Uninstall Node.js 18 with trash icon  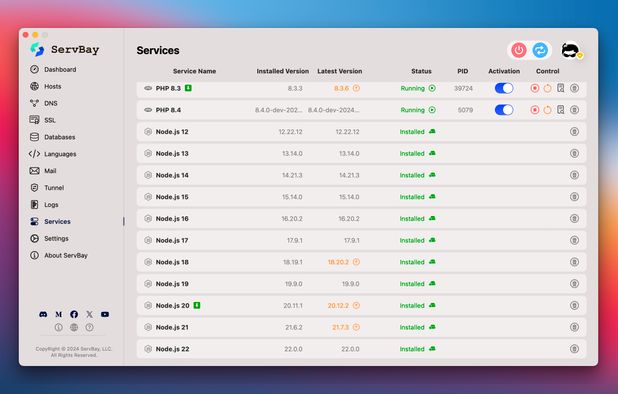[575, 262]
